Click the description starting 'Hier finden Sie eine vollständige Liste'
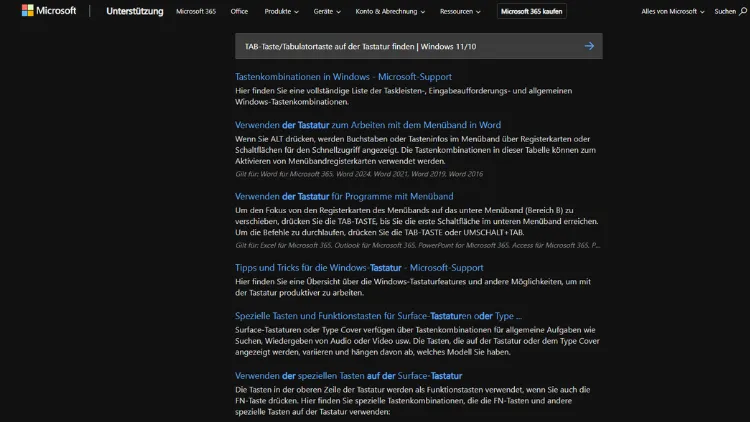750x422 pixels. pos(403,96)
